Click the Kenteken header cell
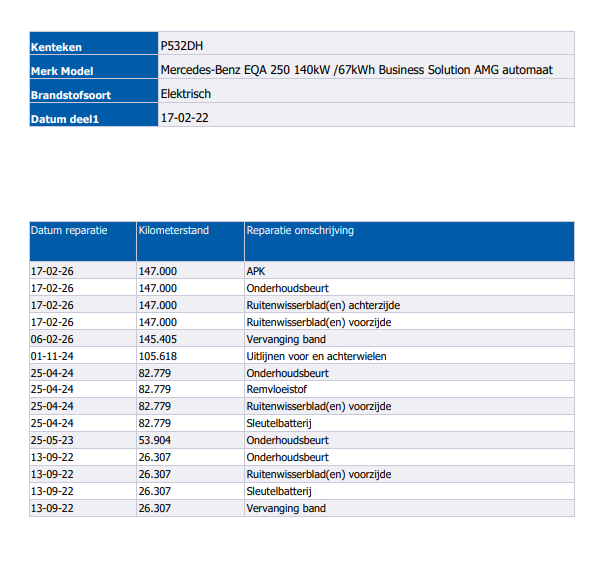The width and height of the screenshot is (589, 570). 94,43
